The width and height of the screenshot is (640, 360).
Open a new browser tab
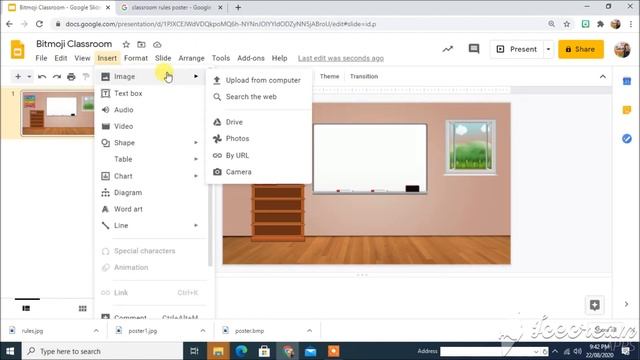pos(238,7)
